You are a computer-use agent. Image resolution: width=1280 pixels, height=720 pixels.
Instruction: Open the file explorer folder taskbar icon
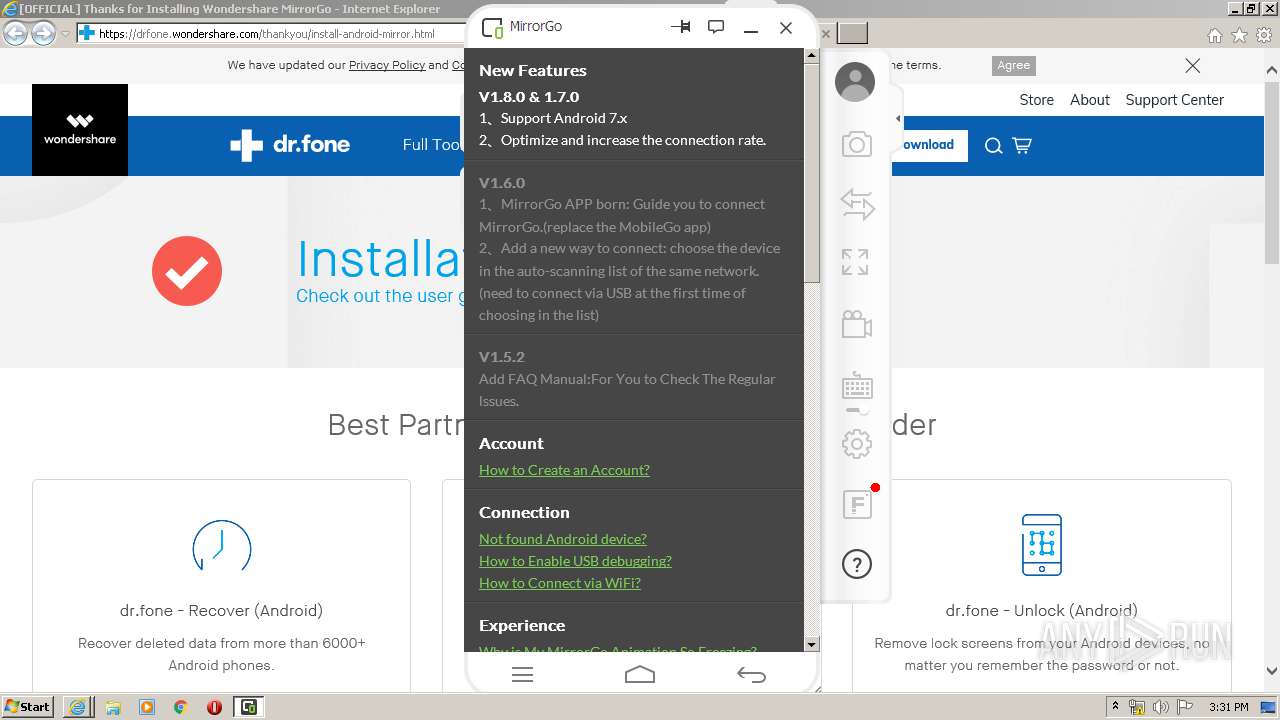[x=113, y=707]
